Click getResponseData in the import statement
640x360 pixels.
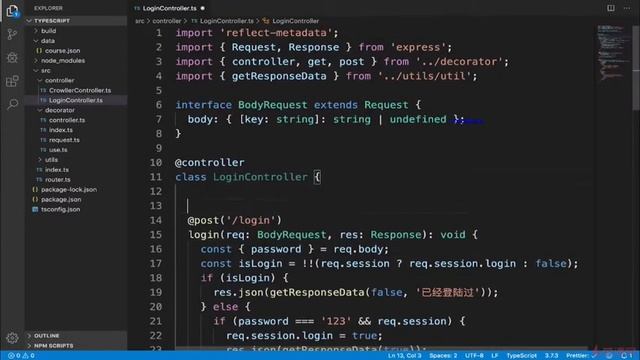279,76
